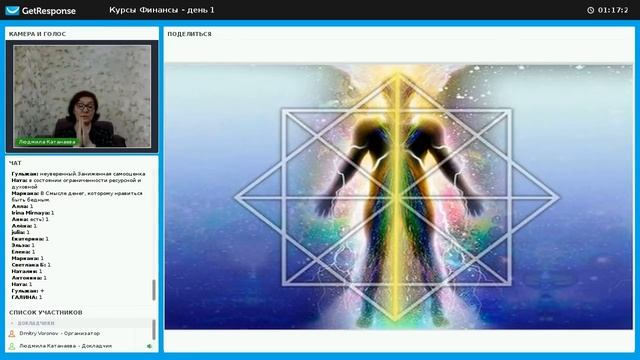The image size is (640, 360).
Task: Click the participants list scrollbar
Action: coord(154,329)
